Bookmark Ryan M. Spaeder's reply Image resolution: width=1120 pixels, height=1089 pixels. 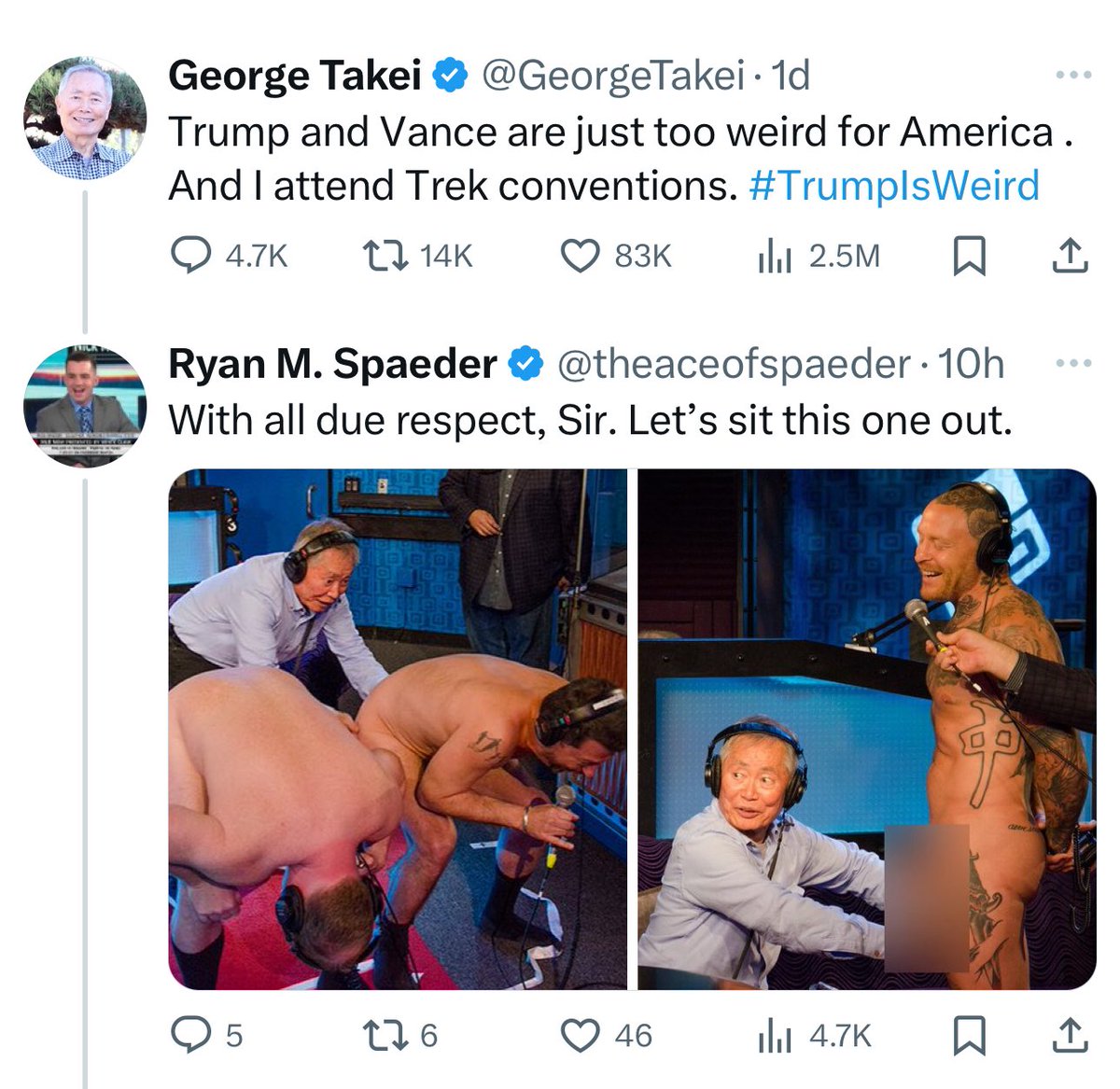point(969,1035)
